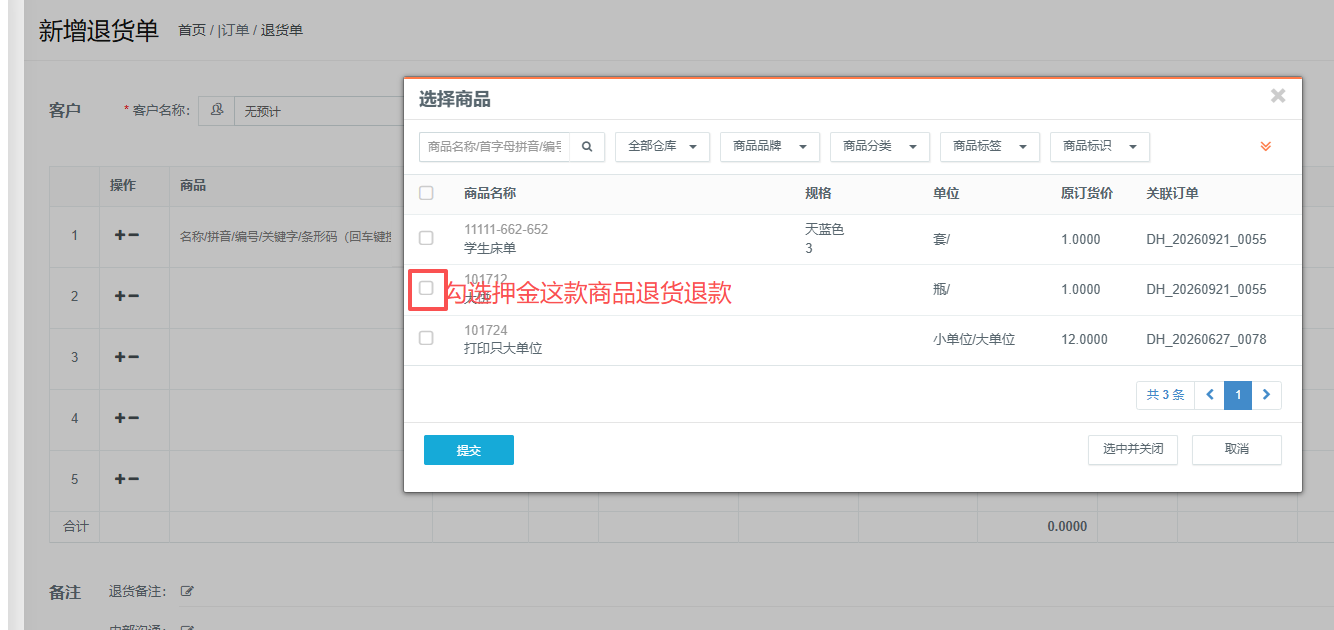Click the plus icon in row 2

(120, 296)
